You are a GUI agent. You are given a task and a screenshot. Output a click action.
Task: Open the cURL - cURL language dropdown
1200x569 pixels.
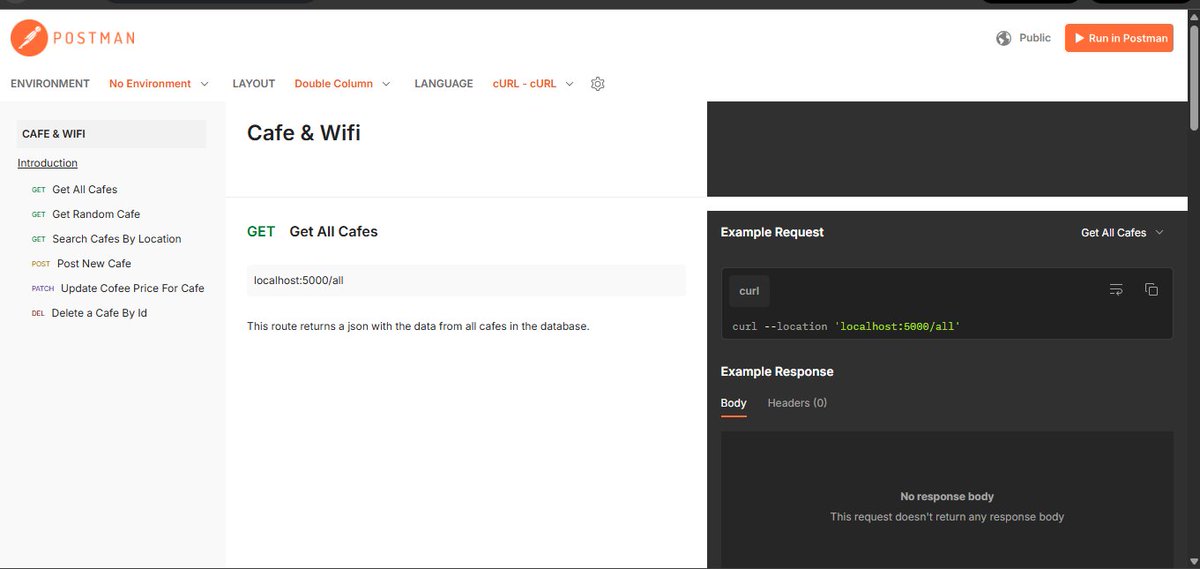pyautogui.click(x=533, y=84)
